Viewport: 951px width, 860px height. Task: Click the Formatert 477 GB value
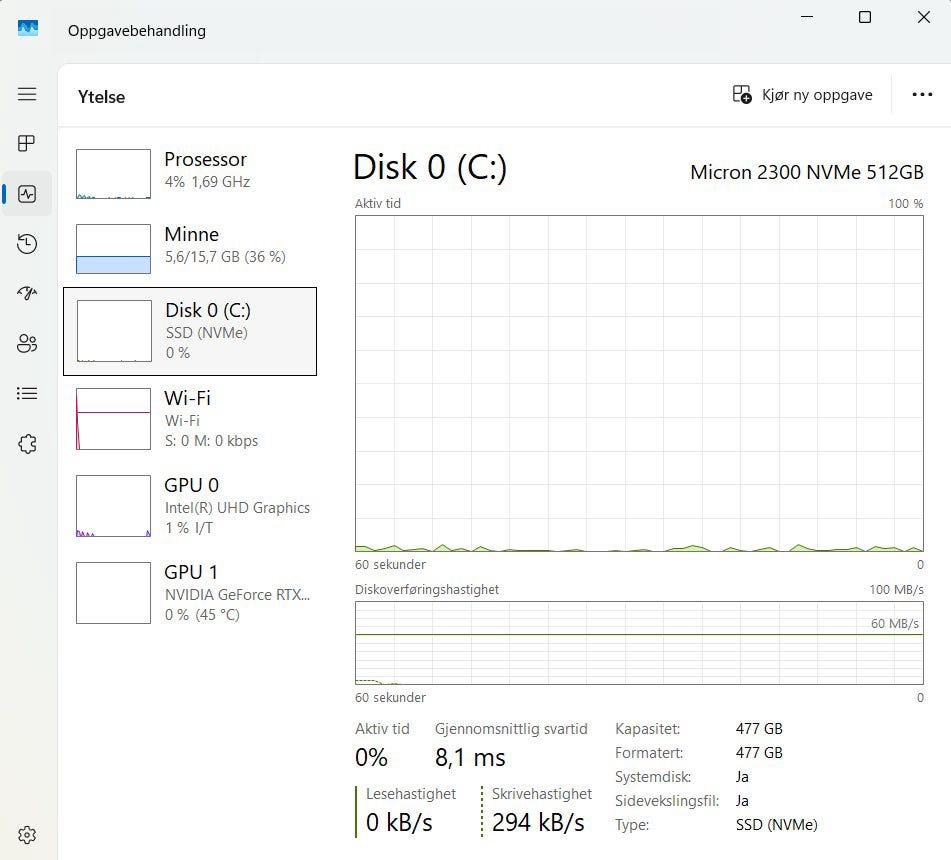click(759, 753)
